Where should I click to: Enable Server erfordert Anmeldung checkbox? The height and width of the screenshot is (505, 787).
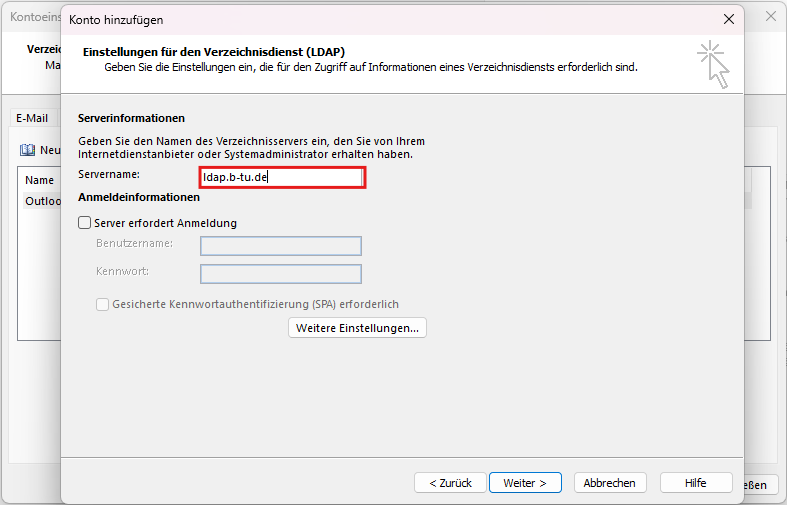point(84,222)
